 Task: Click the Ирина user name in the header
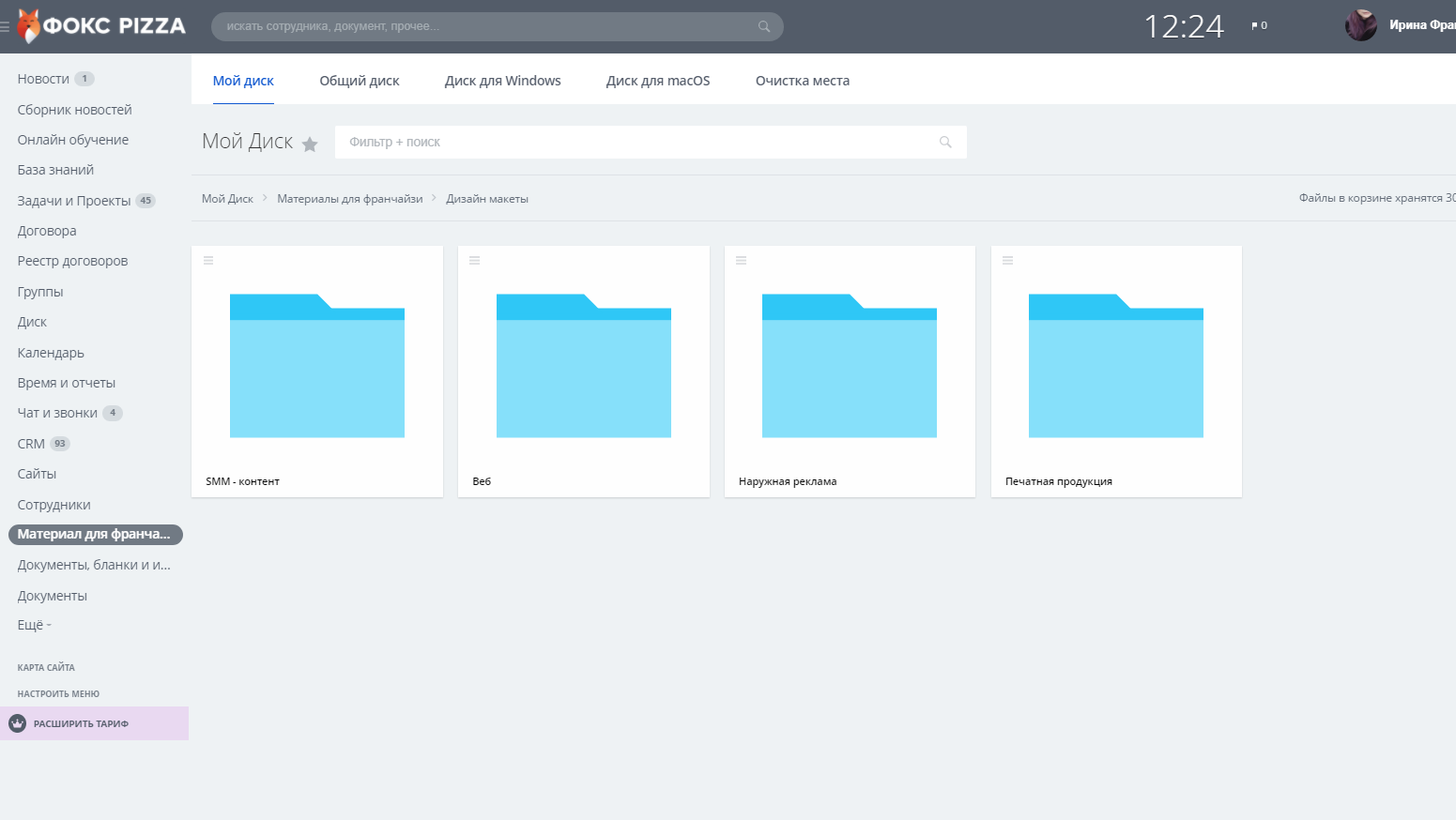pos(1422,25)
